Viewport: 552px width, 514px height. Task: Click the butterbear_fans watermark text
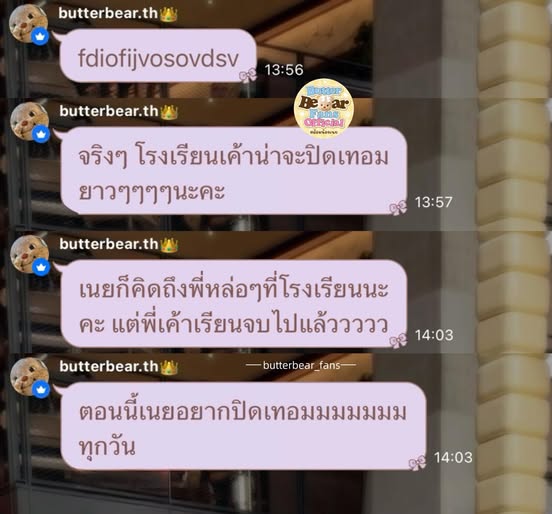tap(302, 365)
